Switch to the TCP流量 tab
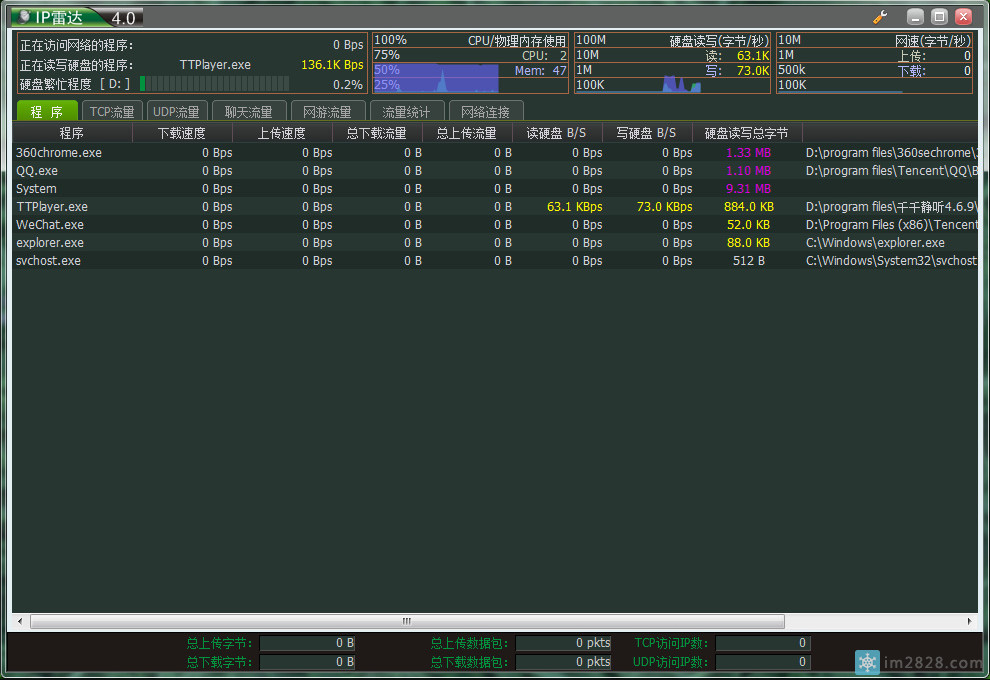Image resolution: width=990 pixels, height=680 pixels. point(112,112)
